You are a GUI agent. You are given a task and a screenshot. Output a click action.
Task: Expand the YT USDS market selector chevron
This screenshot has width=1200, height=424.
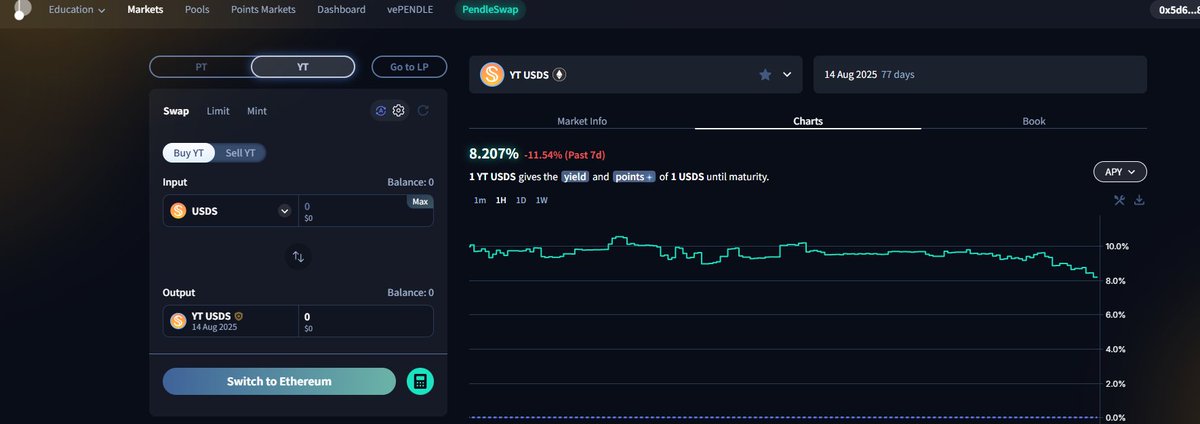(787, 75)
